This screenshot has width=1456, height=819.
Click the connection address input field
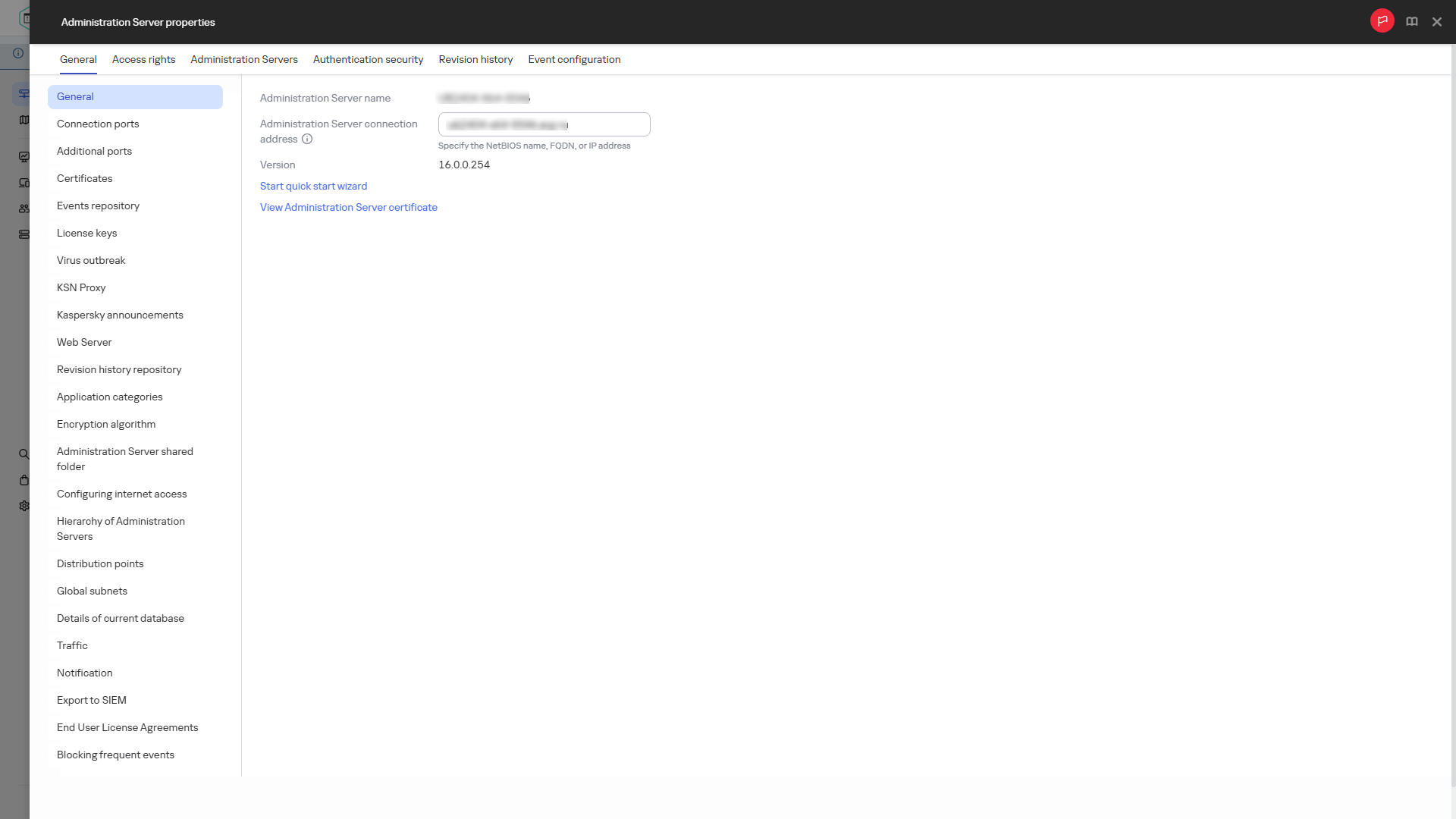[544, 124]
